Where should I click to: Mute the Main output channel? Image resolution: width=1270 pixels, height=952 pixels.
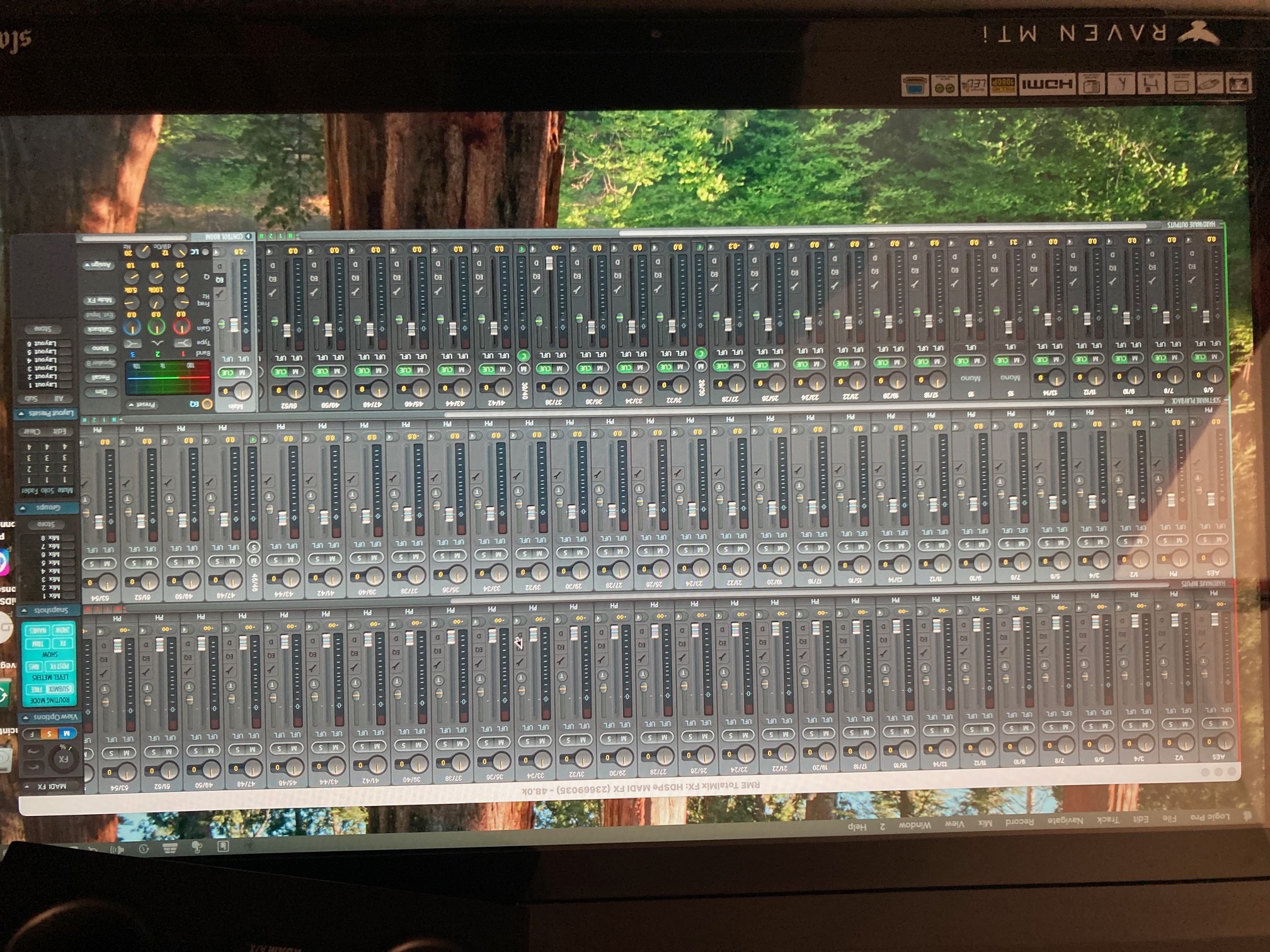click(x=243, y=372)
